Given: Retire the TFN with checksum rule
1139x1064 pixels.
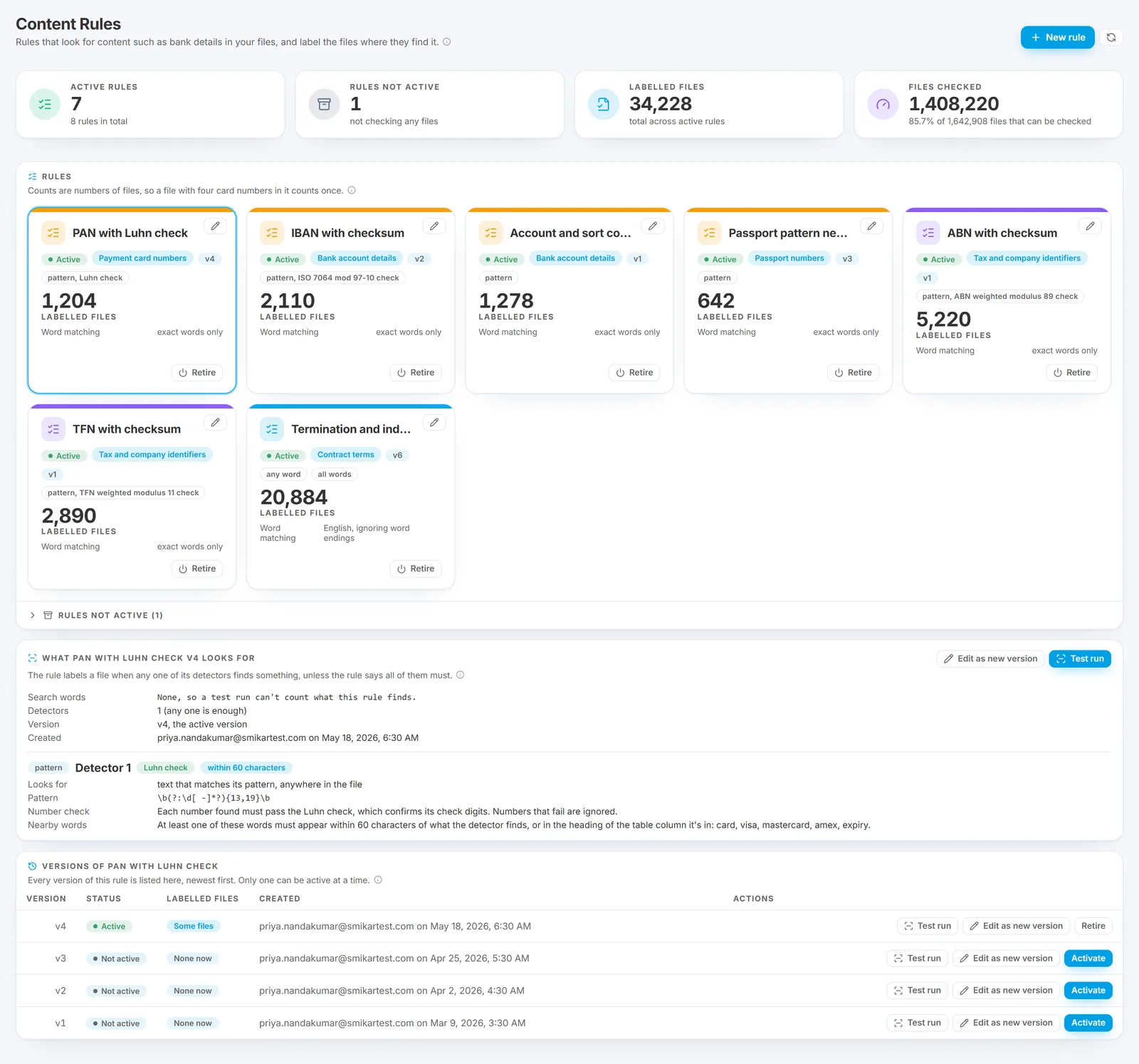Looking at the screenshot, I should pos(197,569).
